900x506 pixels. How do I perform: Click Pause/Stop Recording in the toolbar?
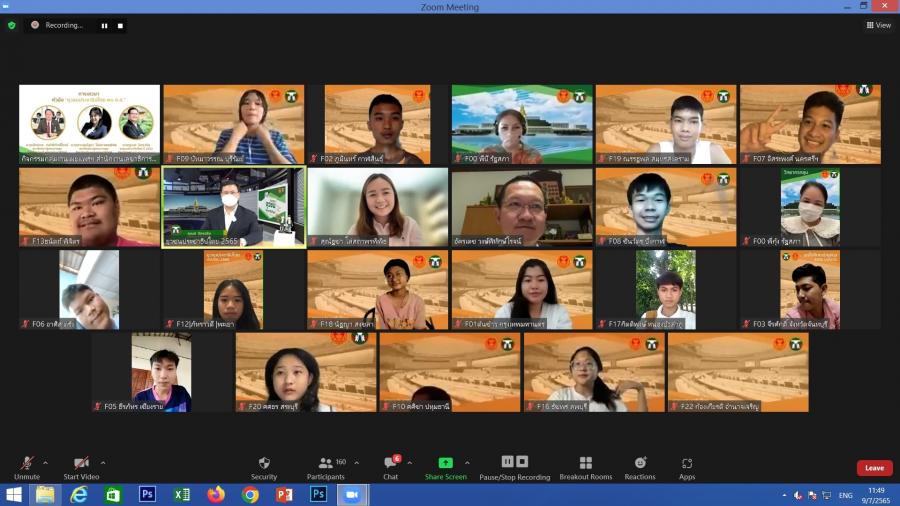pos(514,467)
